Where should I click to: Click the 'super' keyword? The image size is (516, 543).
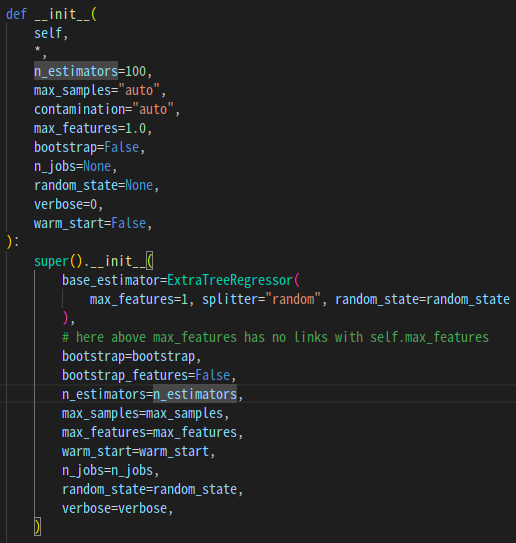(x=52, y=261)
